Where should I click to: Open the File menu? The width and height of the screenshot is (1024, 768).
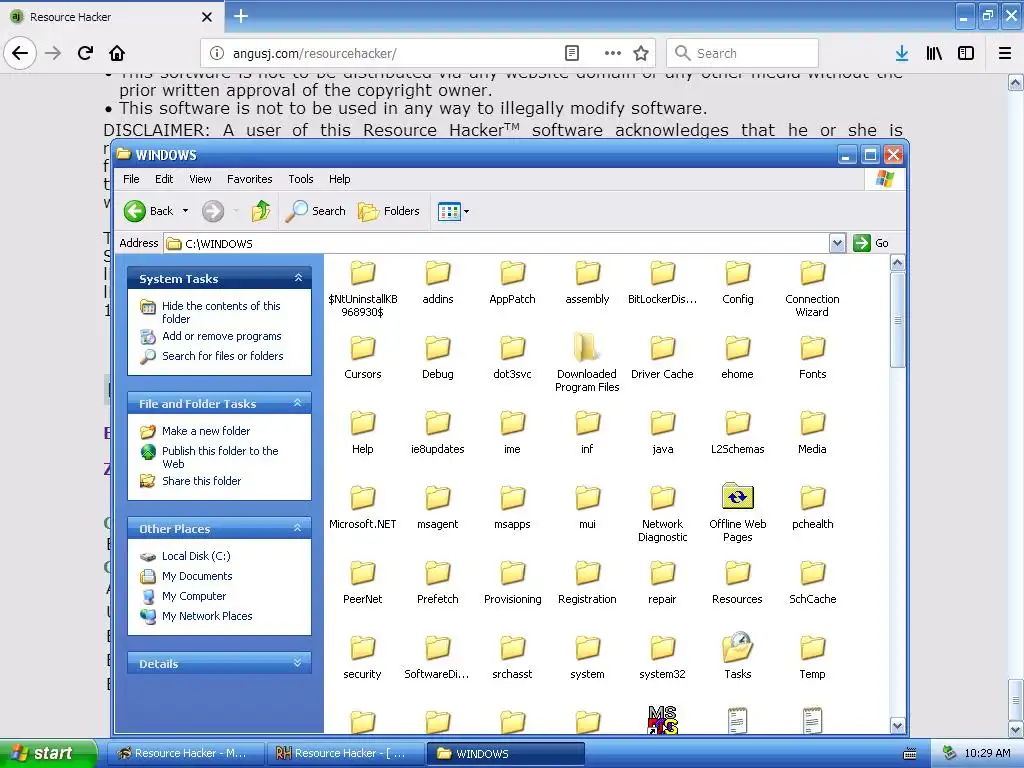[x=131, y=179]
